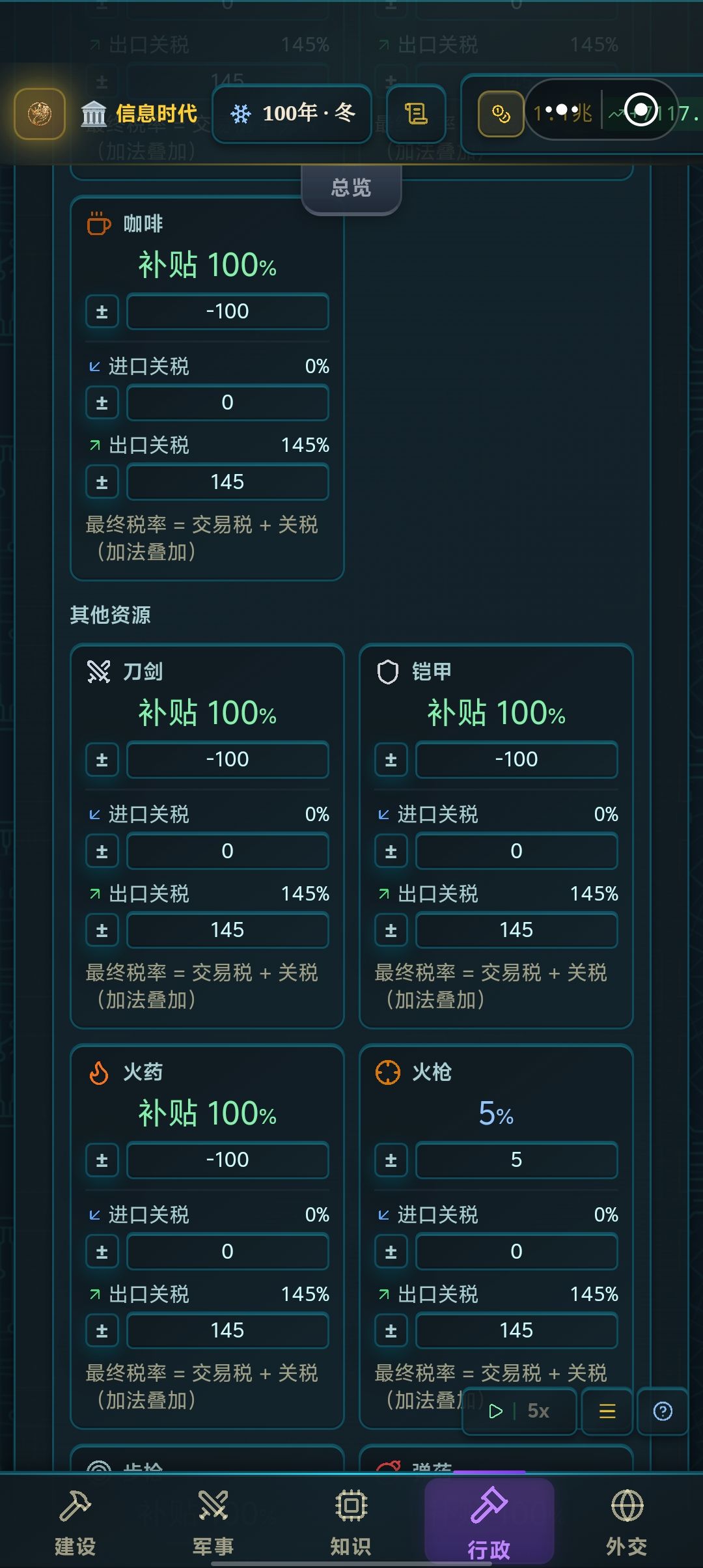Image resolution: width=703 pixels, height=1568 pixels.
Task: Tap the 信息时代 era building icon
Action: [x=94, y=114]
